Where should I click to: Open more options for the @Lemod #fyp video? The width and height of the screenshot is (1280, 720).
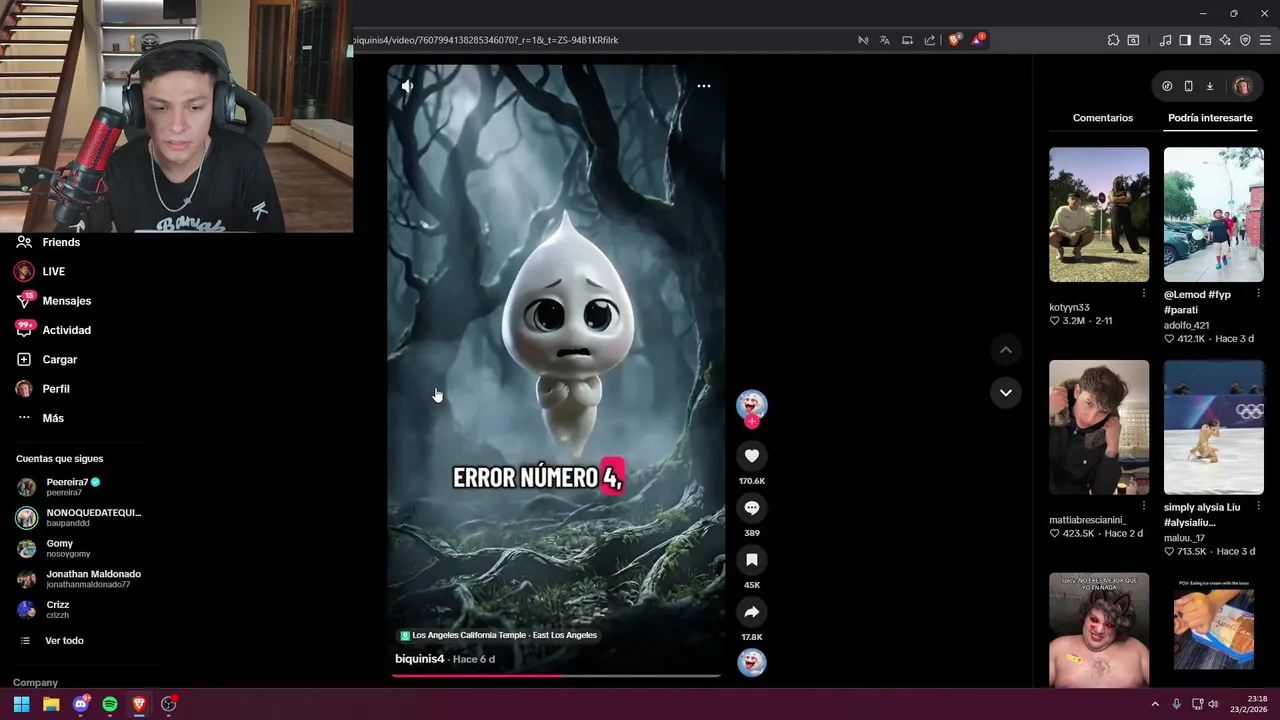pos(1258,293)
